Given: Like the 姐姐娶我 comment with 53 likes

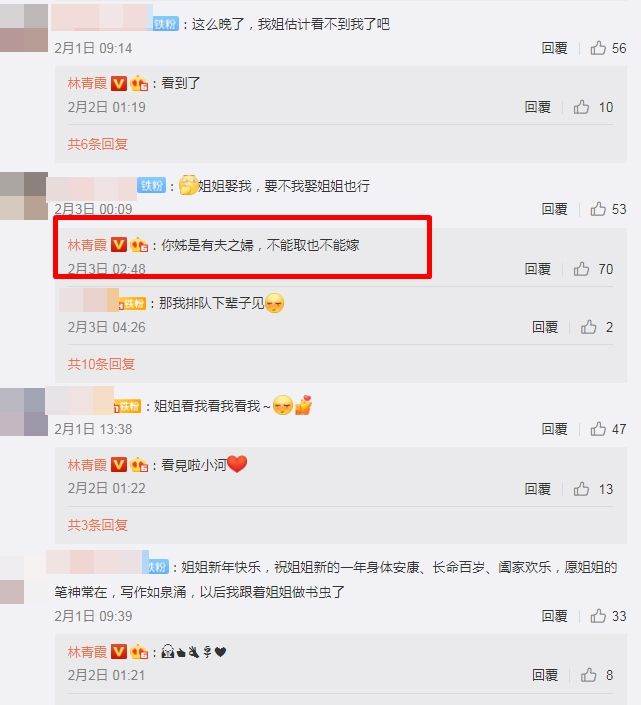Looking at the screenshot, I should [x=598, y=209].
